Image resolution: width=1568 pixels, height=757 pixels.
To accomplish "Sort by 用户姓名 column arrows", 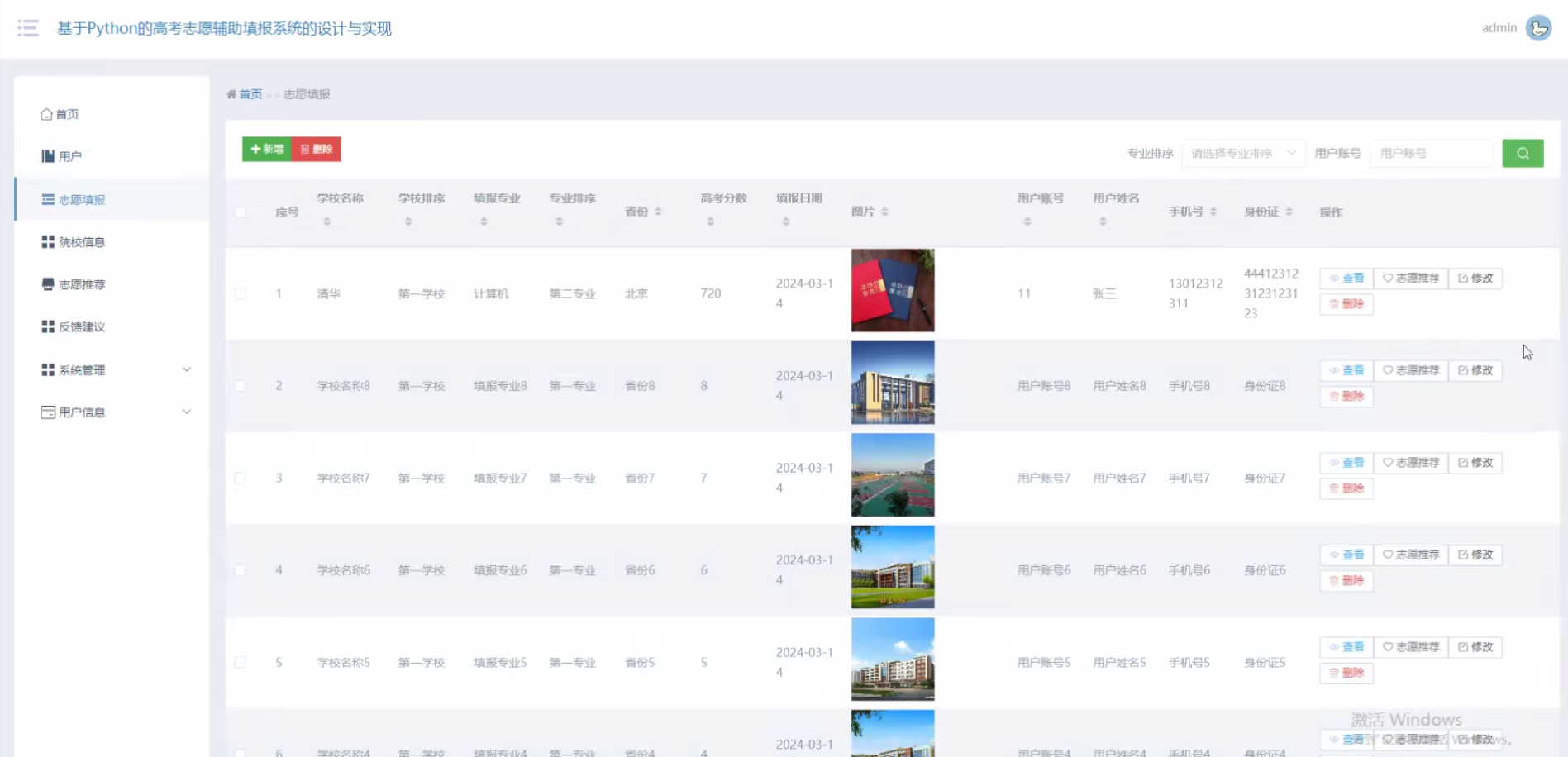I will (x=1103, y=221).
